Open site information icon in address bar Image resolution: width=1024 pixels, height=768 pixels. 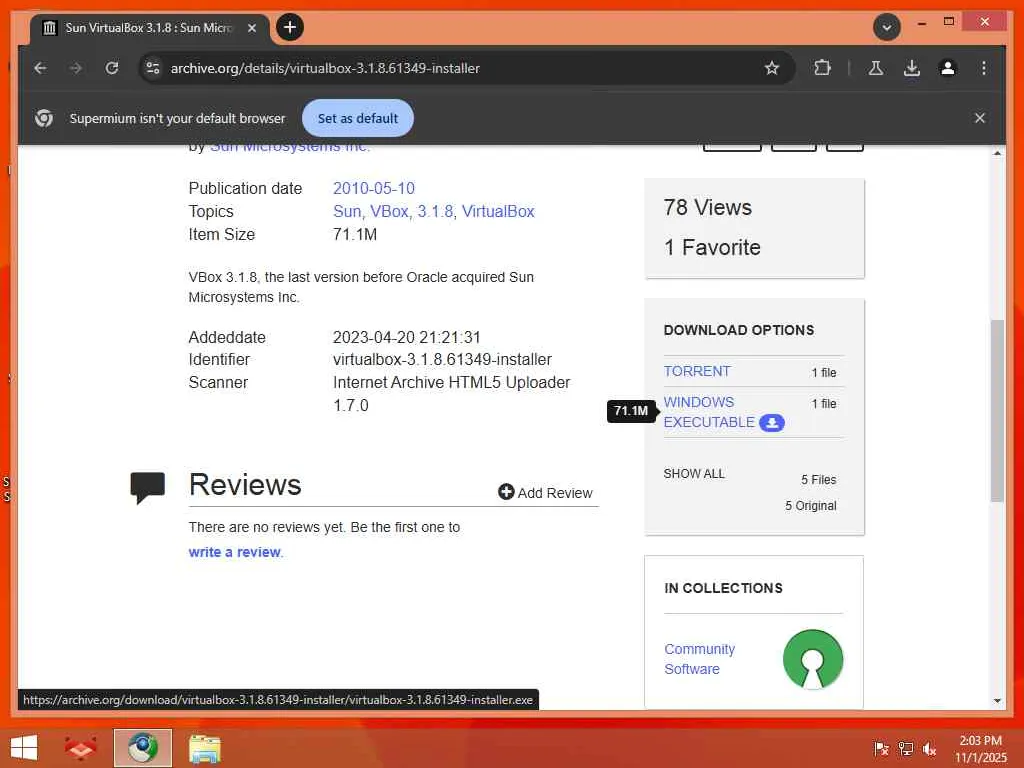pos(153,68)
